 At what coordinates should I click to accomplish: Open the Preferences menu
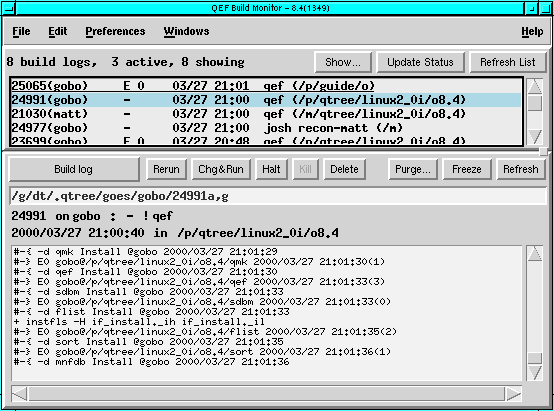115,31
